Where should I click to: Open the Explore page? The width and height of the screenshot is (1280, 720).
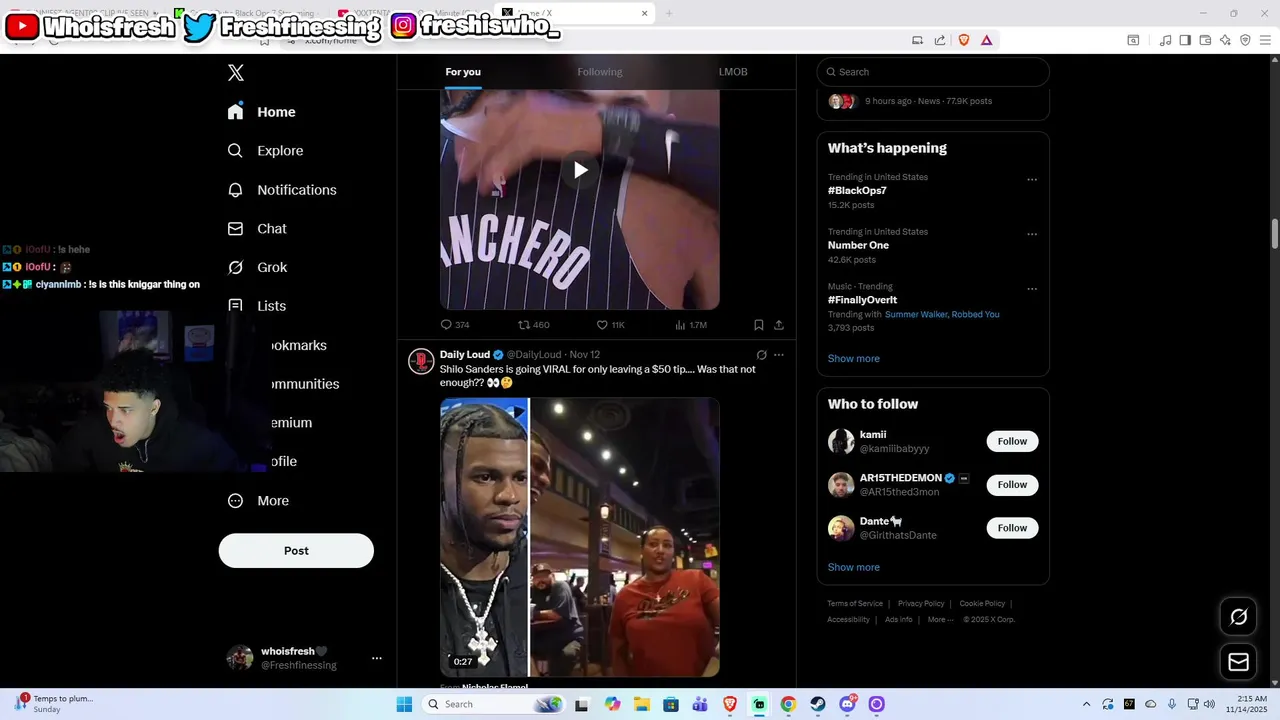[x=265, y=151]
